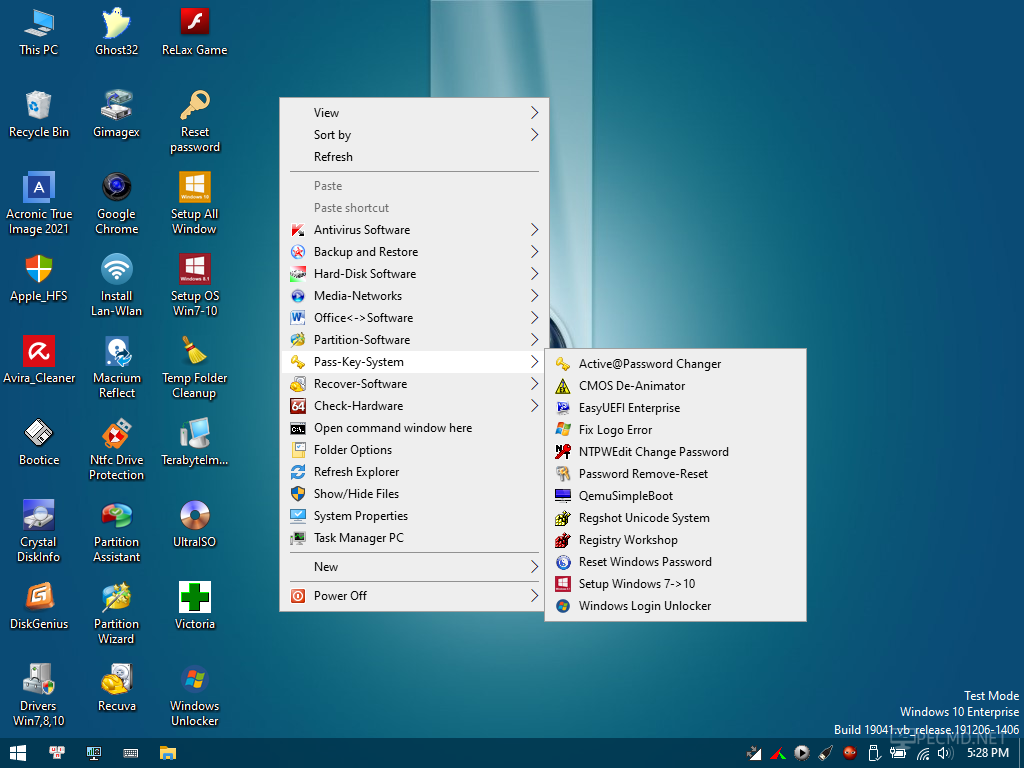Image resolution: width=1024 pixels, height=768 pixels.
Task: Select Open command window here
Action: (414, 428)
